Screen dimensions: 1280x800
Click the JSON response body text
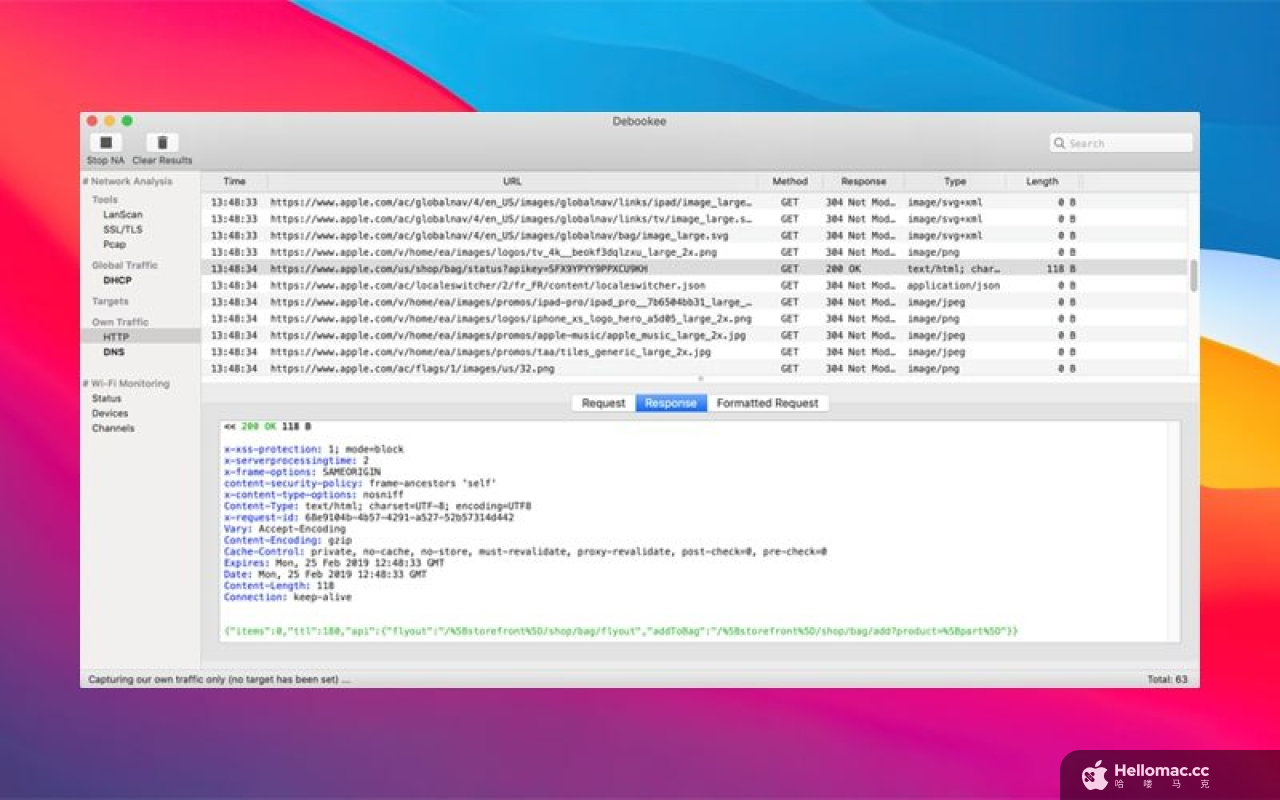621,631
